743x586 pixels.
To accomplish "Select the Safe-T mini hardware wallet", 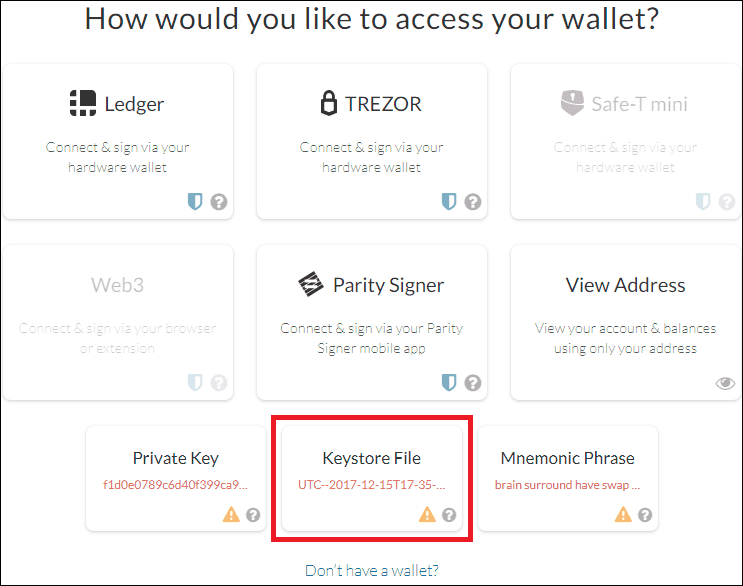I will (x=625, y=141).
